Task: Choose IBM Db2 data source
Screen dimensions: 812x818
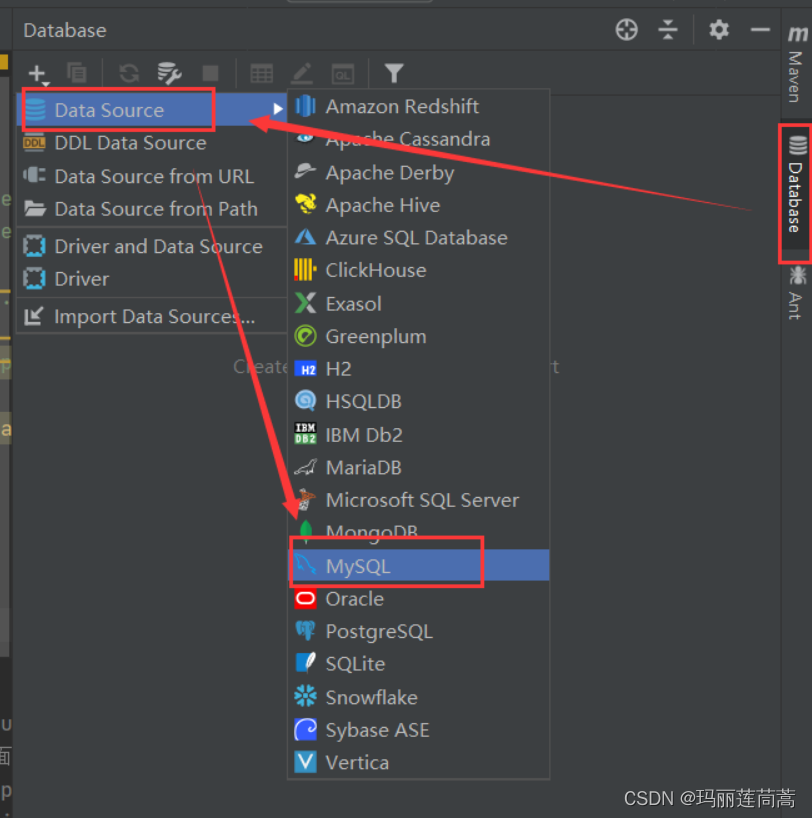Action: point(419,435)
